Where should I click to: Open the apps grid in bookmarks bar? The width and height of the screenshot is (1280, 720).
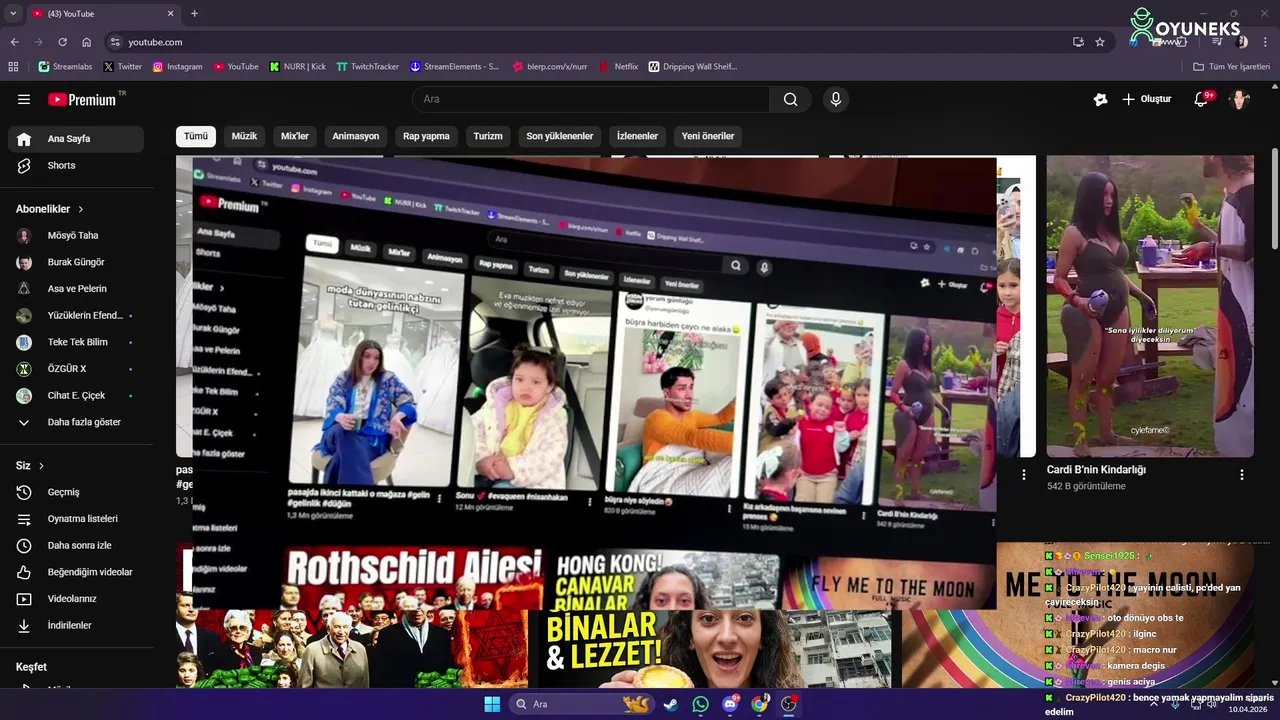13,67
